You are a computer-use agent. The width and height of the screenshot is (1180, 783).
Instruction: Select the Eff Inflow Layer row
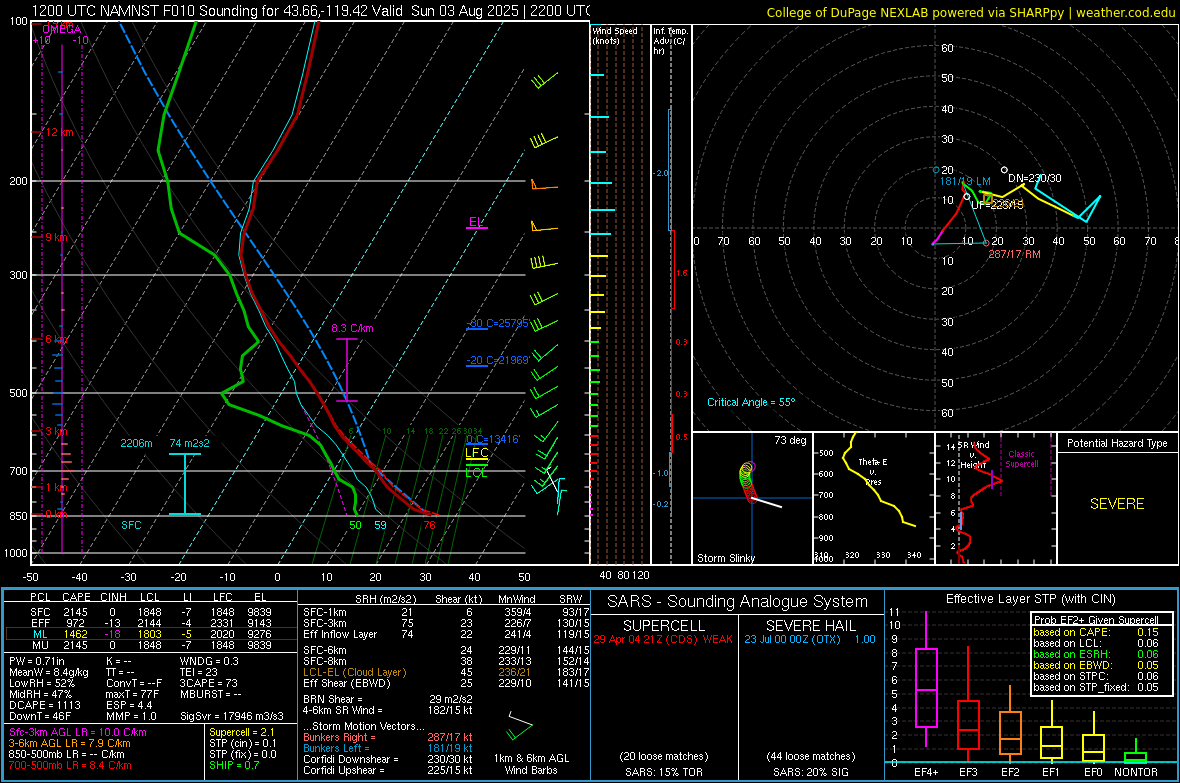point(446,634)
